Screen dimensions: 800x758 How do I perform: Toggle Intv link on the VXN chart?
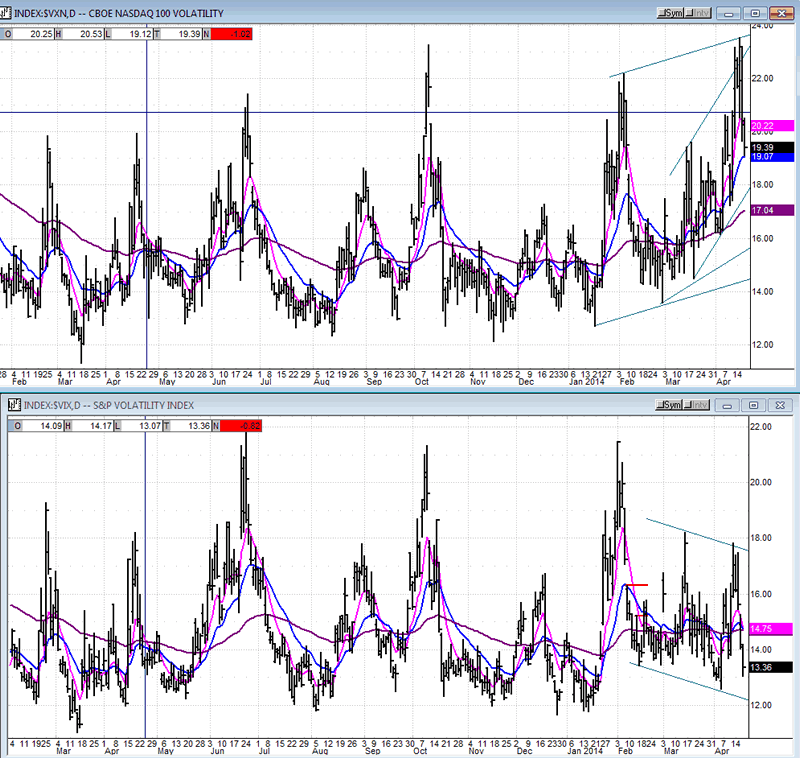(x=700, y=13)
